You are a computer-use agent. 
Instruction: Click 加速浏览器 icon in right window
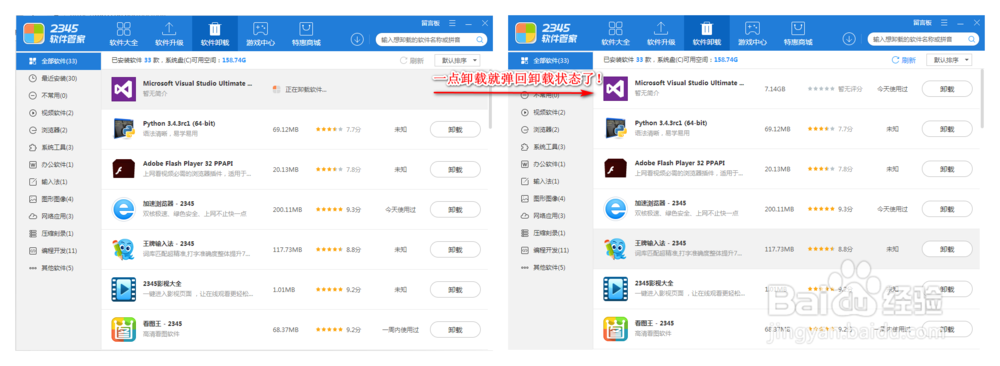point(614,209)
